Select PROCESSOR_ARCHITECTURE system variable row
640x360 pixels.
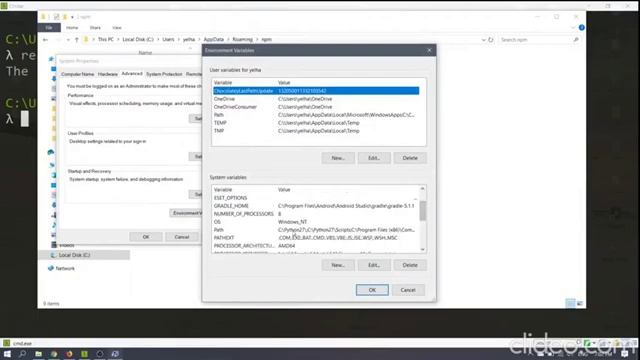pos(315,246)
